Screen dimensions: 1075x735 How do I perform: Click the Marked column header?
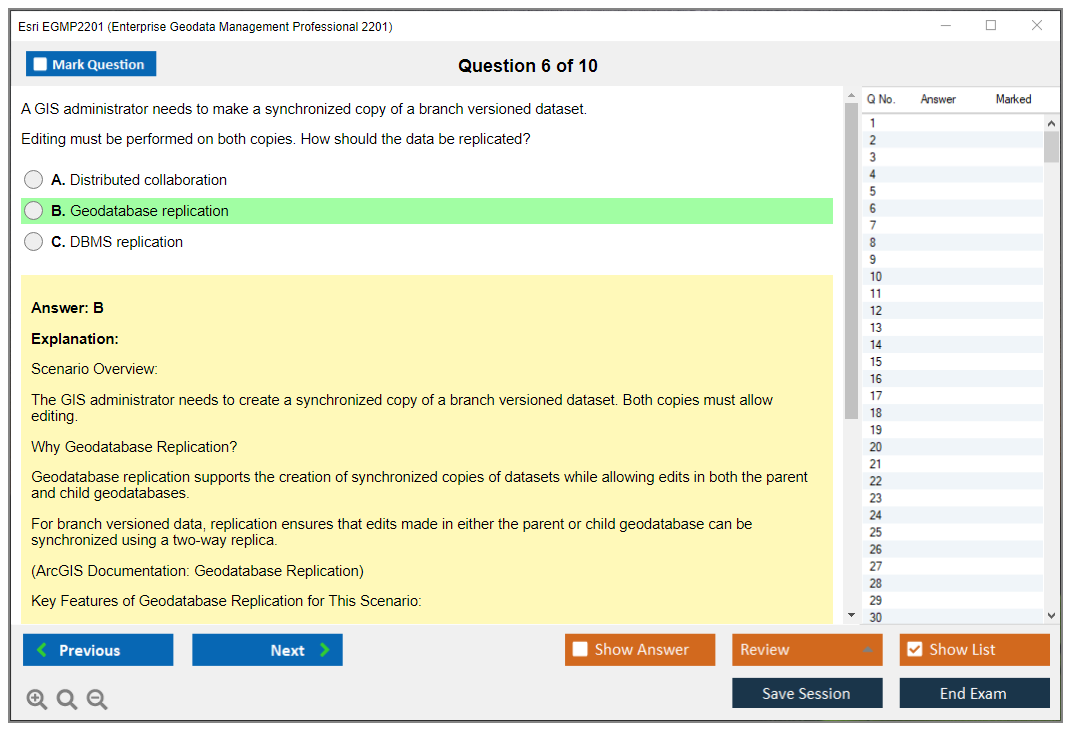1013,99
